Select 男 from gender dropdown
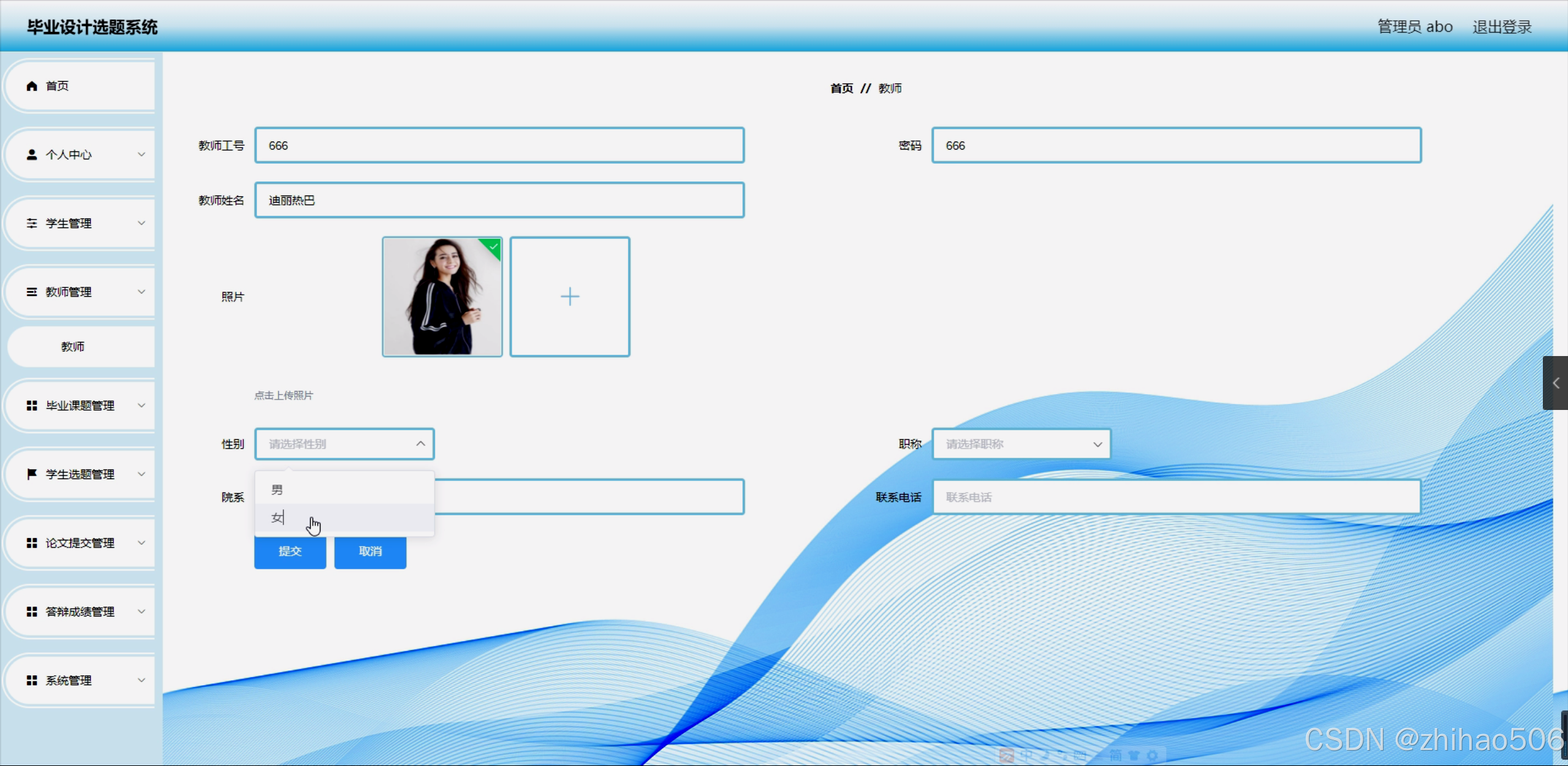1568x766 pixels. point(278,490)
